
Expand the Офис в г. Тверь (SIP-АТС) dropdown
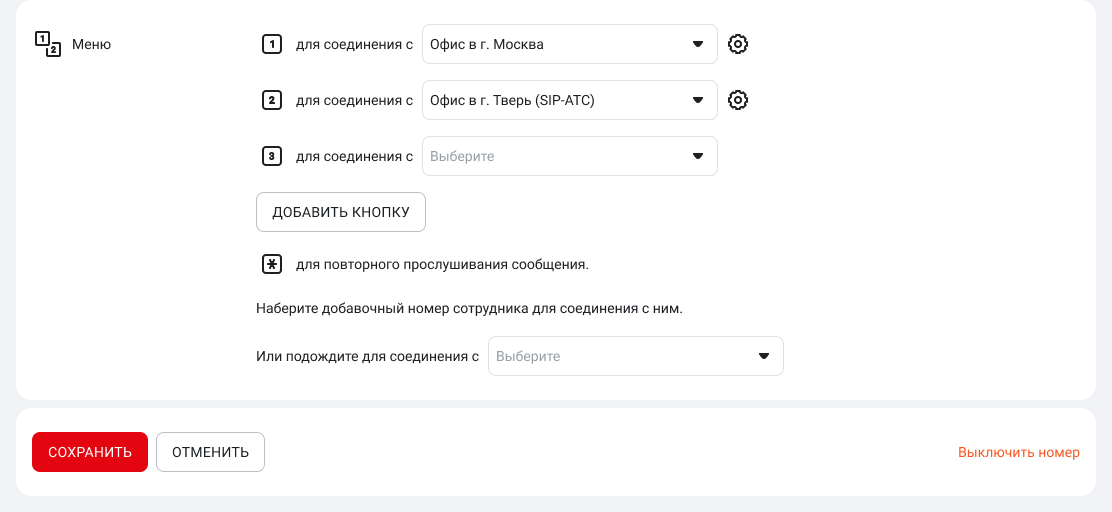click(x=569, y=100)
